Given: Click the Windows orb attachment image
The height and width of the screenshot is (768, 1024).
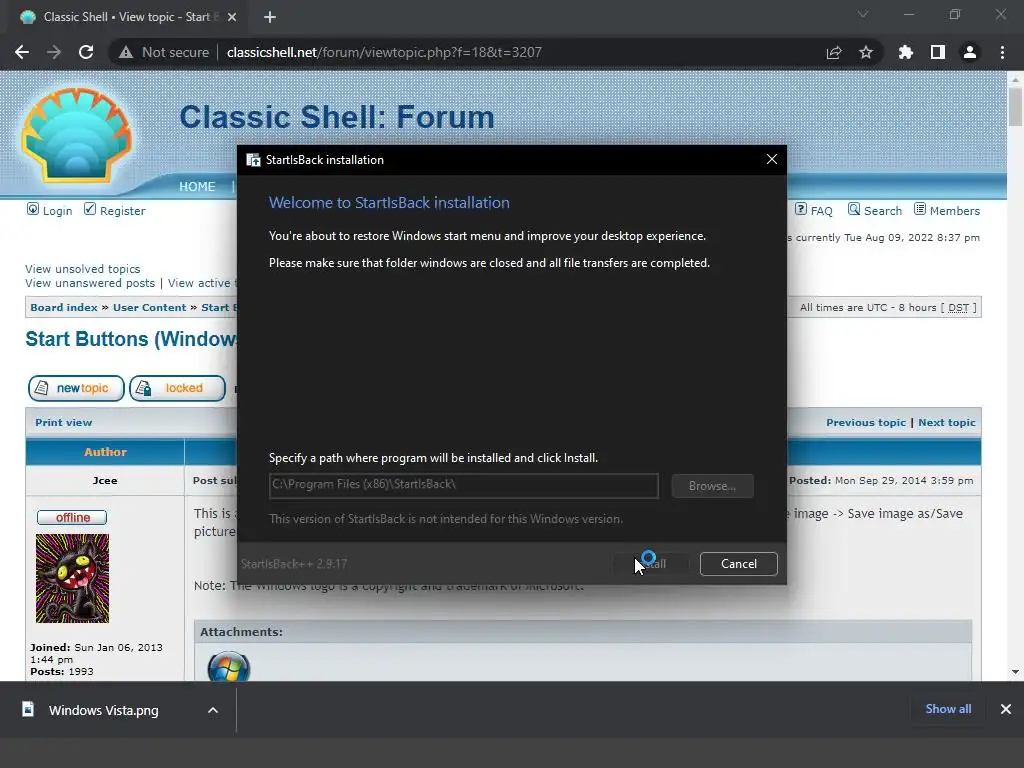Looking at the screenshot, I should (229, 666).
